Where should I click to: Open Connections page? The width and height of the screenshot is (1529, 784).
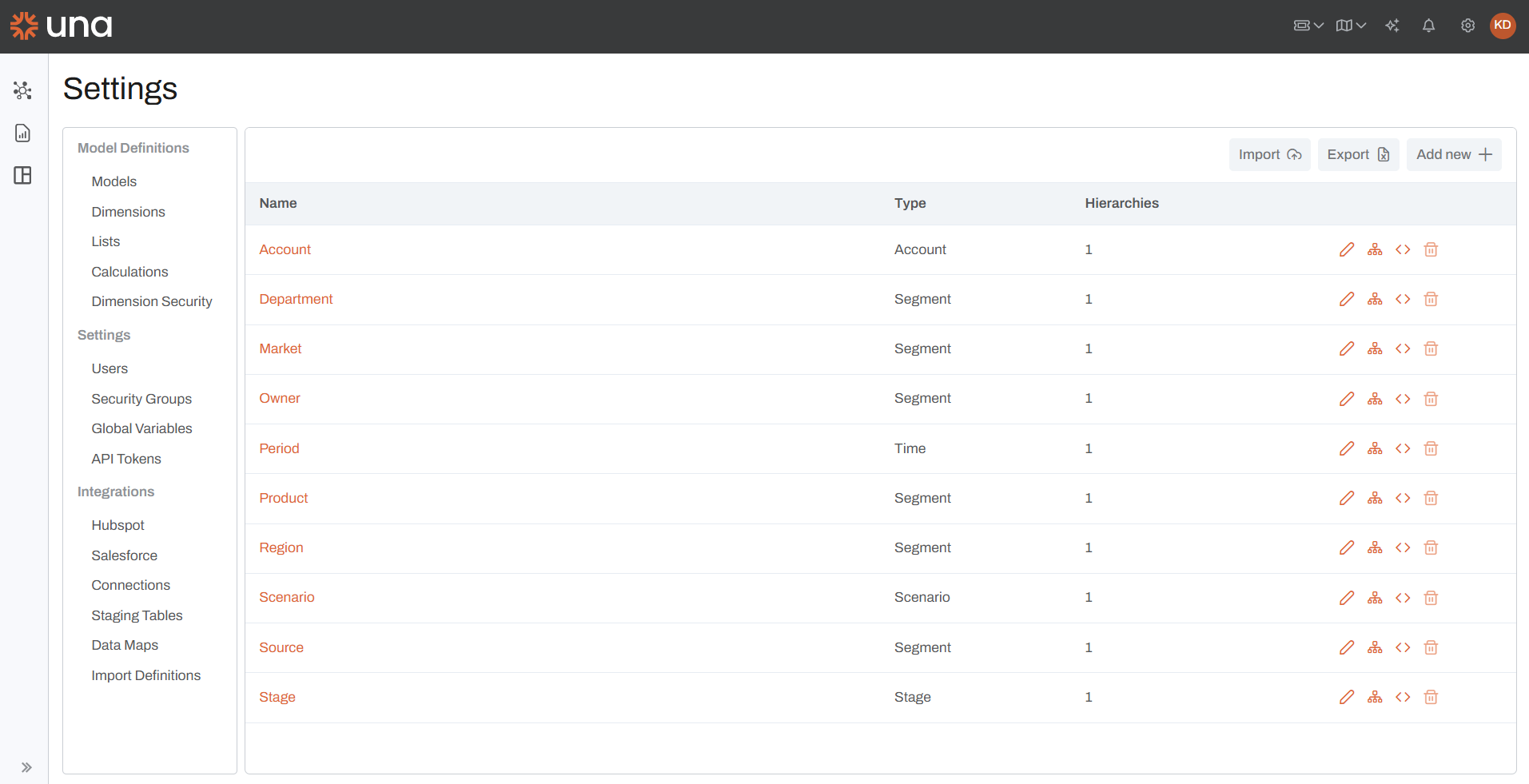point(130,585)
